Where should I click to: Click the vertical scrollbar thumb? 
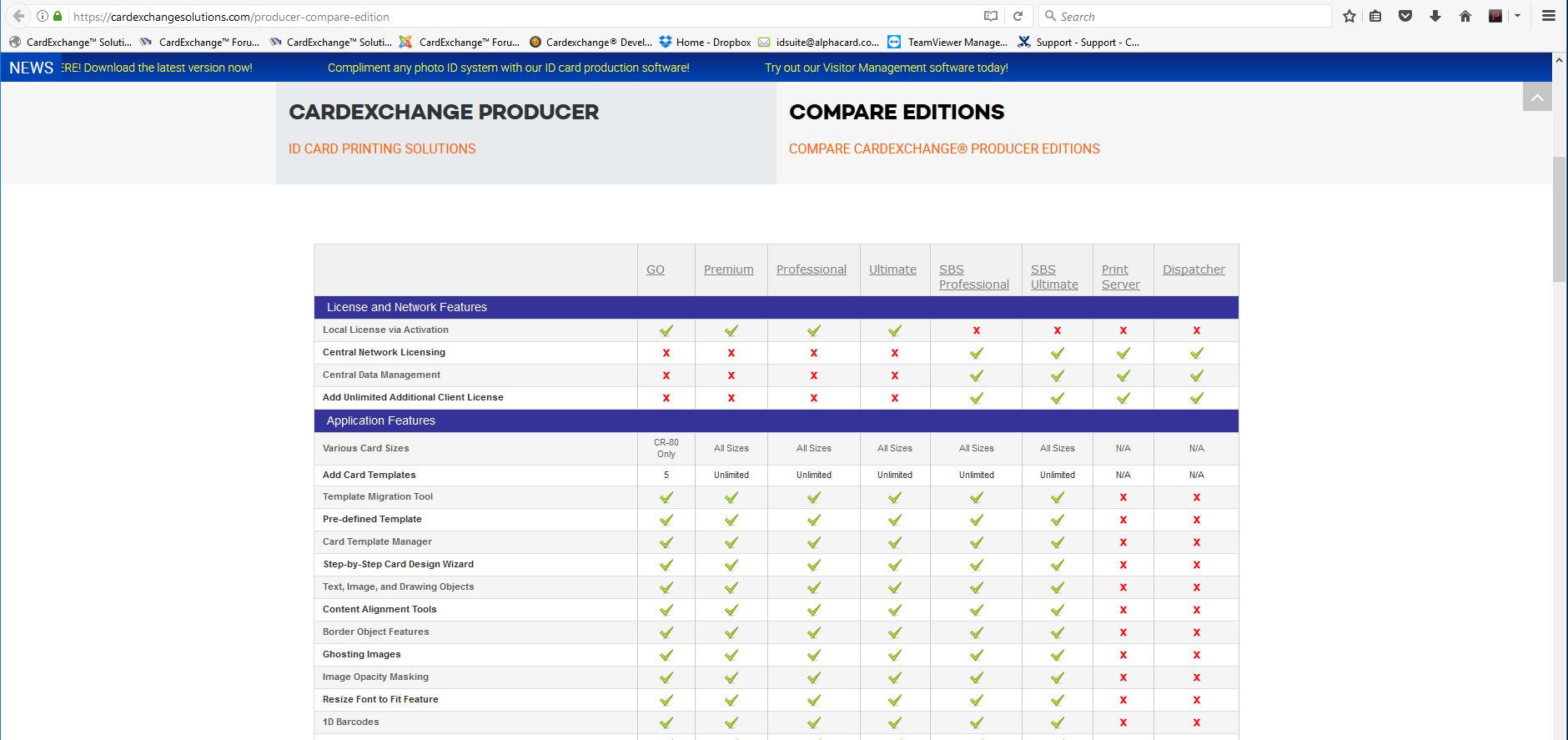point(1559,219)
